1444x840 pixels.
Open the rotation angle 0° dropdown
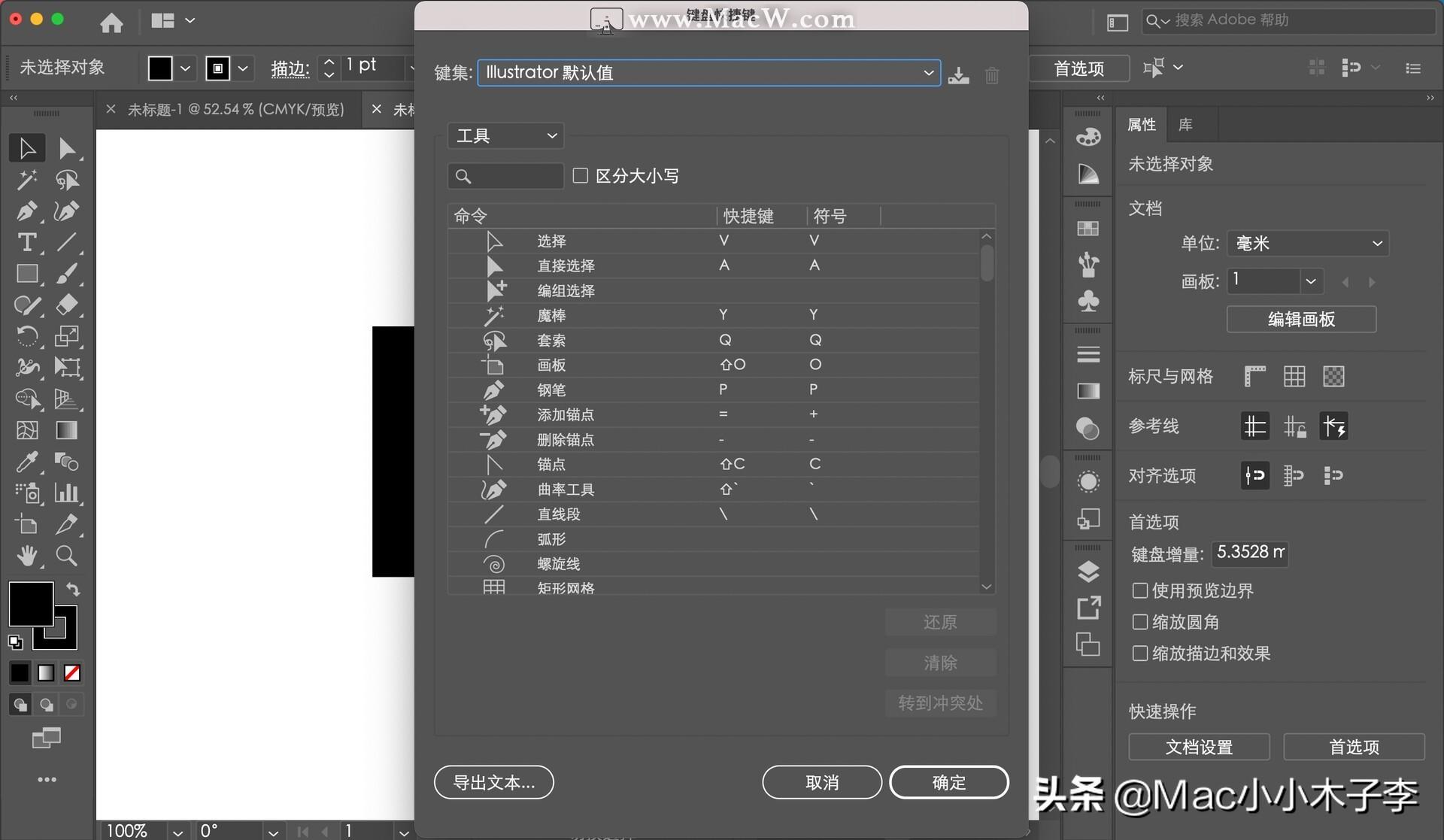pos(273,831)
